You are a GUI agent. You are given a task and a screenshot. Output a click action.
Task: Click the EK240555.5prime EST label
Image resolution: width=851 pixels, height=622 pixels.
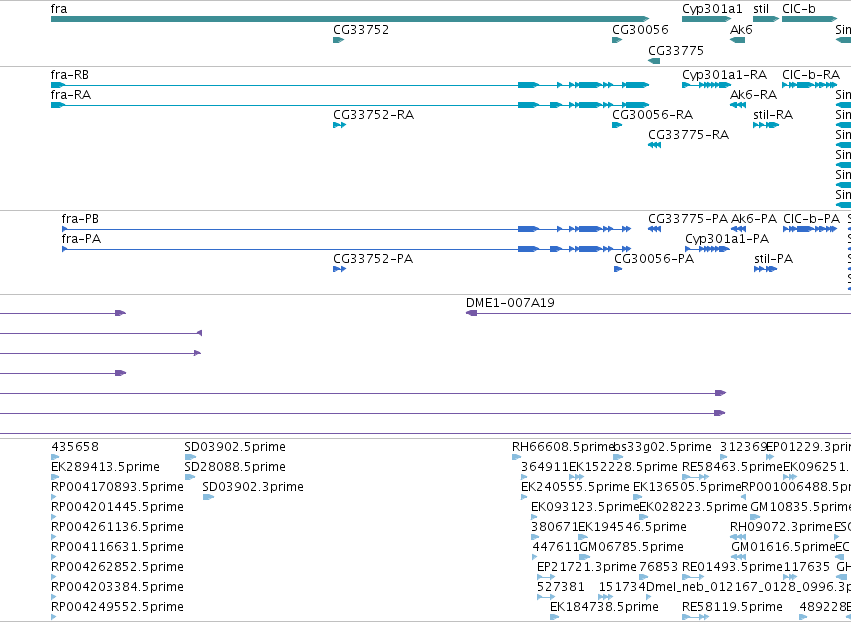[575, 487]
